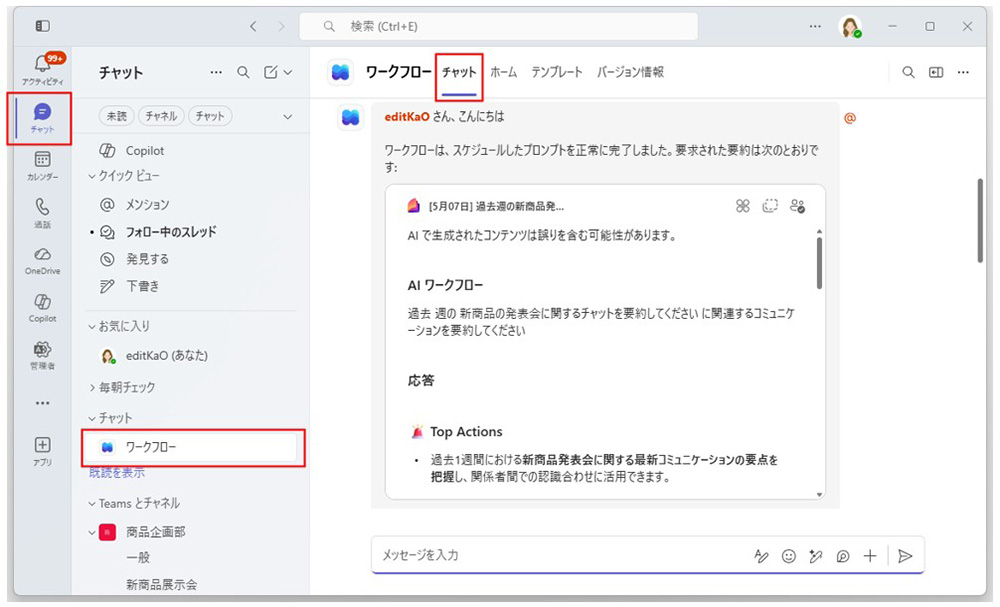Open the format text icon in compose box
1000x607 pixels.
tap(761, 556)
